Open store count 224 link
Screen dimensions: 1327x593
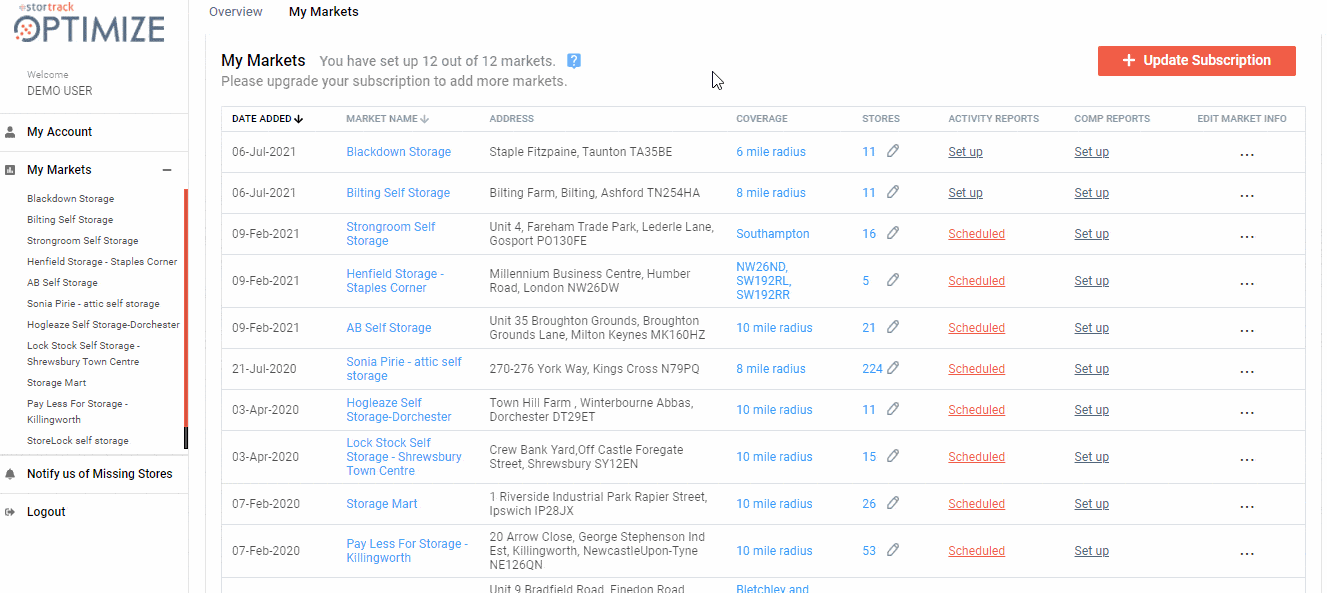(873, 369)
